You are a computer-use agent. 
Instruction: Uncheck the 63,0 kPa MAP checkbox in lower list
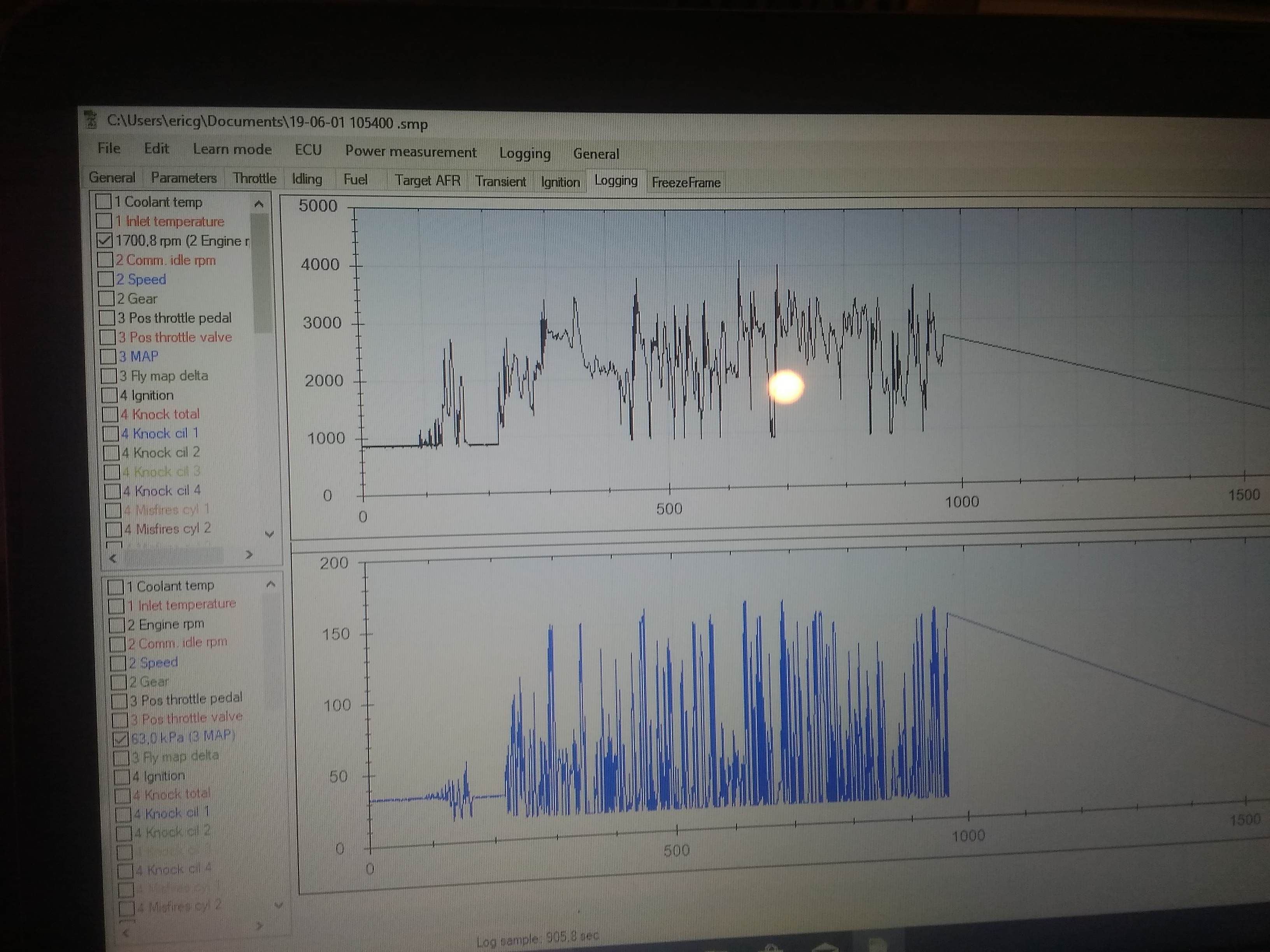click(x=121, y=738)
